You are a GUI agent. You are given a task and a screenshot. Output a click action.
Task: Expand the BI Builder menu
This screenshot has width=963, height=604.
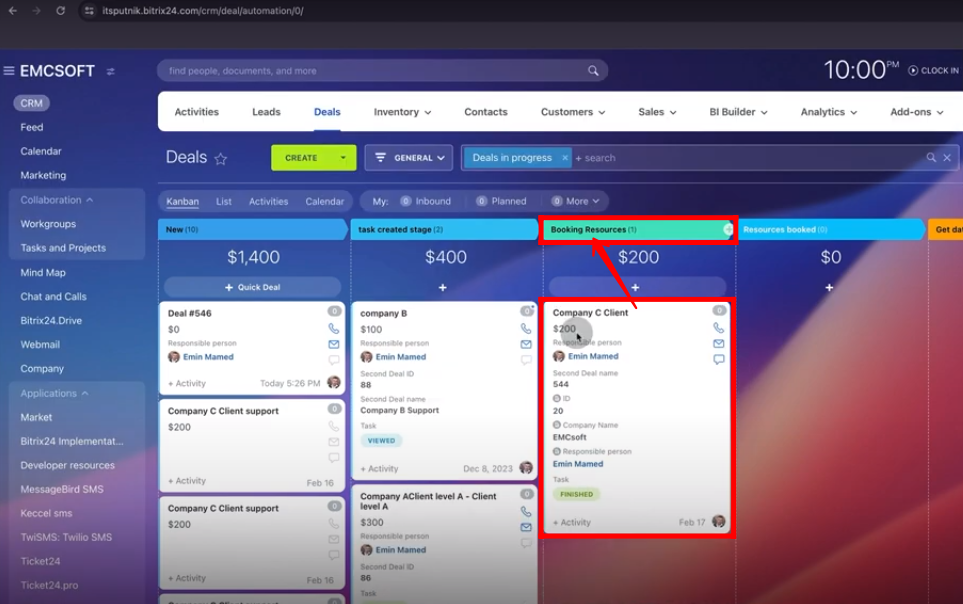pos(738,112)
